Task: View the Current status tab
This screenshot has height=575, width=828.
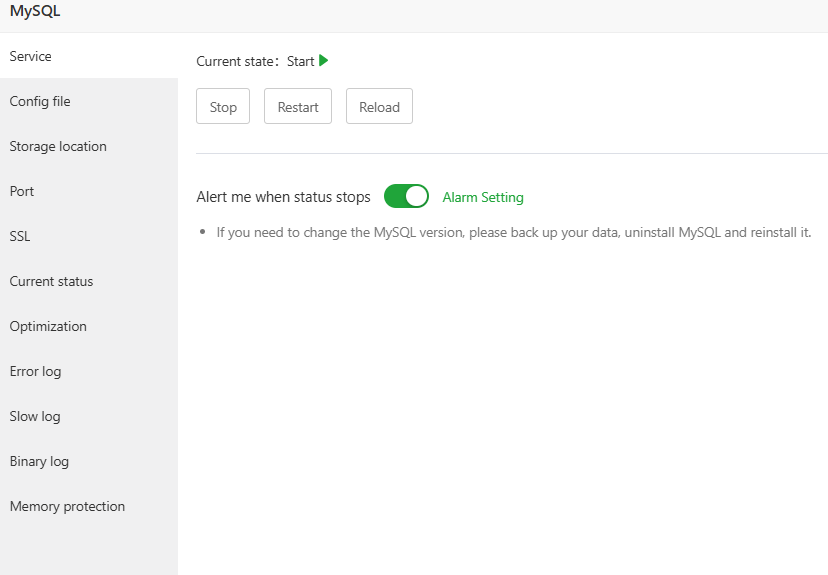Action: (51, 282)
